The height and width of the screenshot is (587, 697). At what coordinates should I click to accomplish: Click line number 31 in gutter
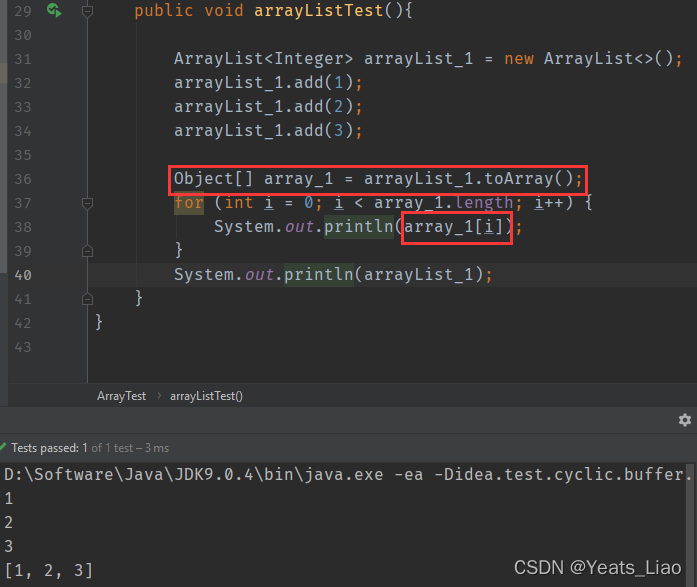[23, 59]
